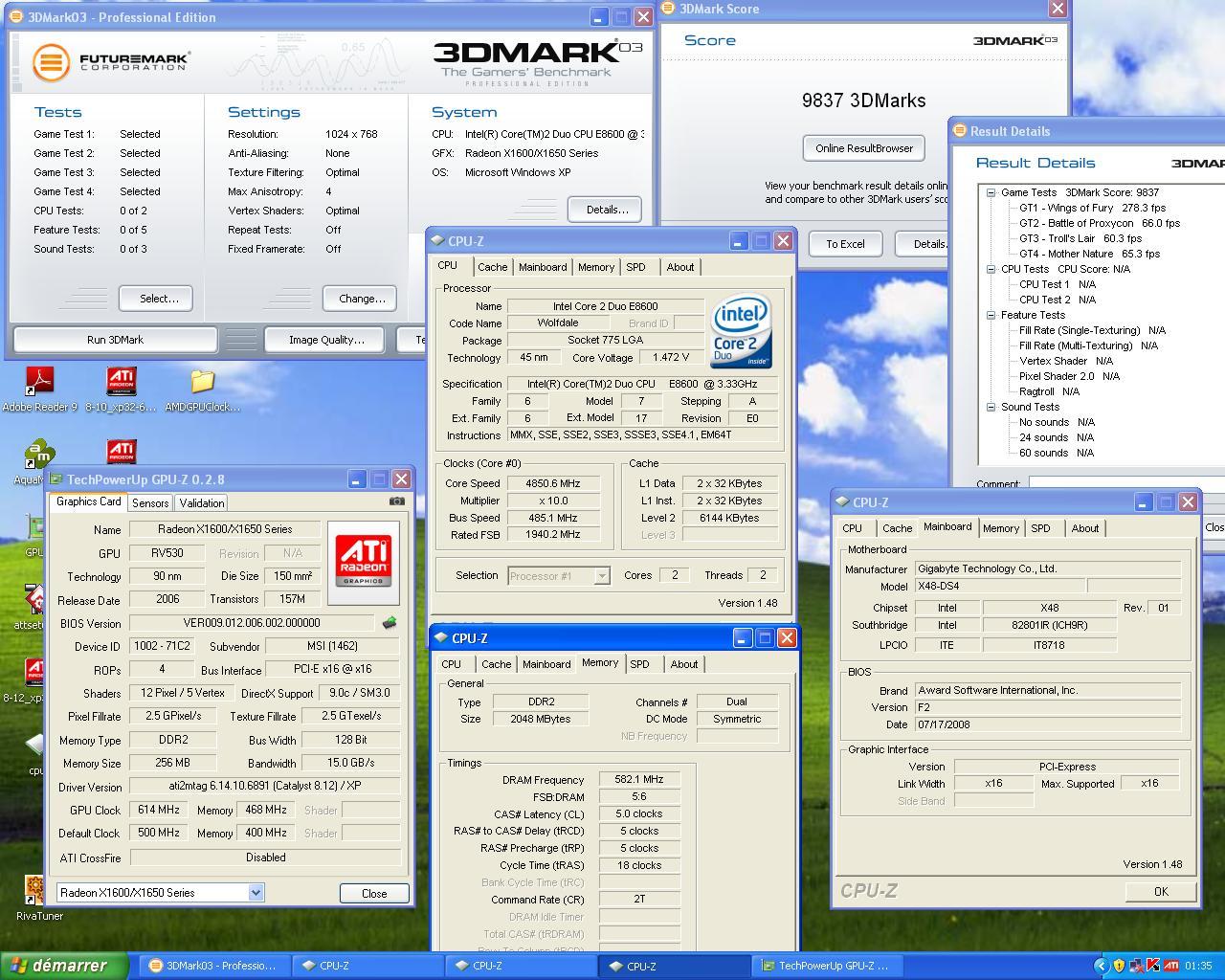Image resolution: width=1225 pixels, height=980 pixels.
Task: Select GT1 - Wings of Fury result row
Action: [x=1092, y=208]
